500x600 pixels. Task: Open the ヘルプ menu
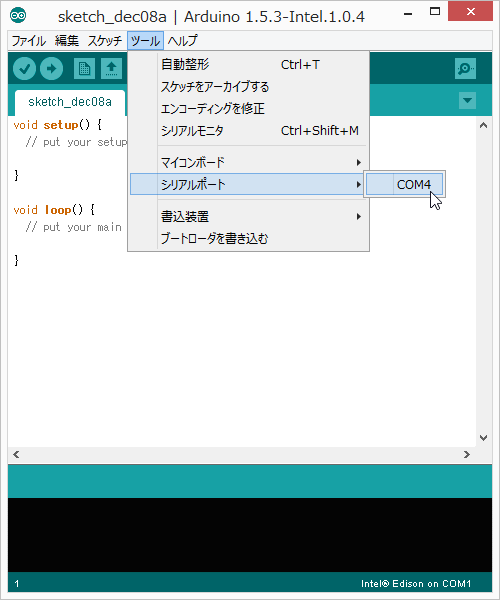(x=182, y=41)
